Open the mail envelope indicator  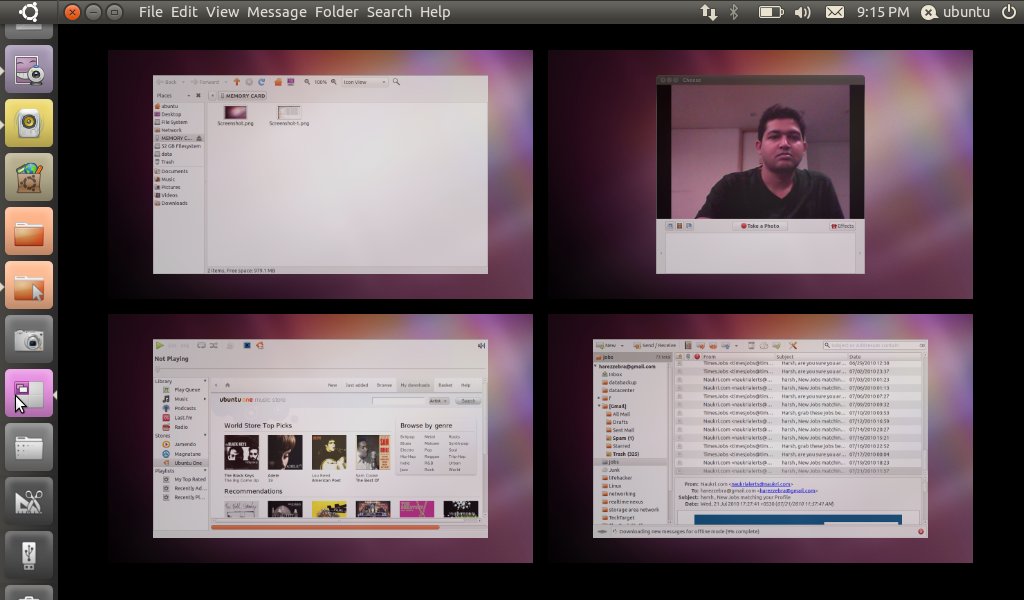coord(834,12)
